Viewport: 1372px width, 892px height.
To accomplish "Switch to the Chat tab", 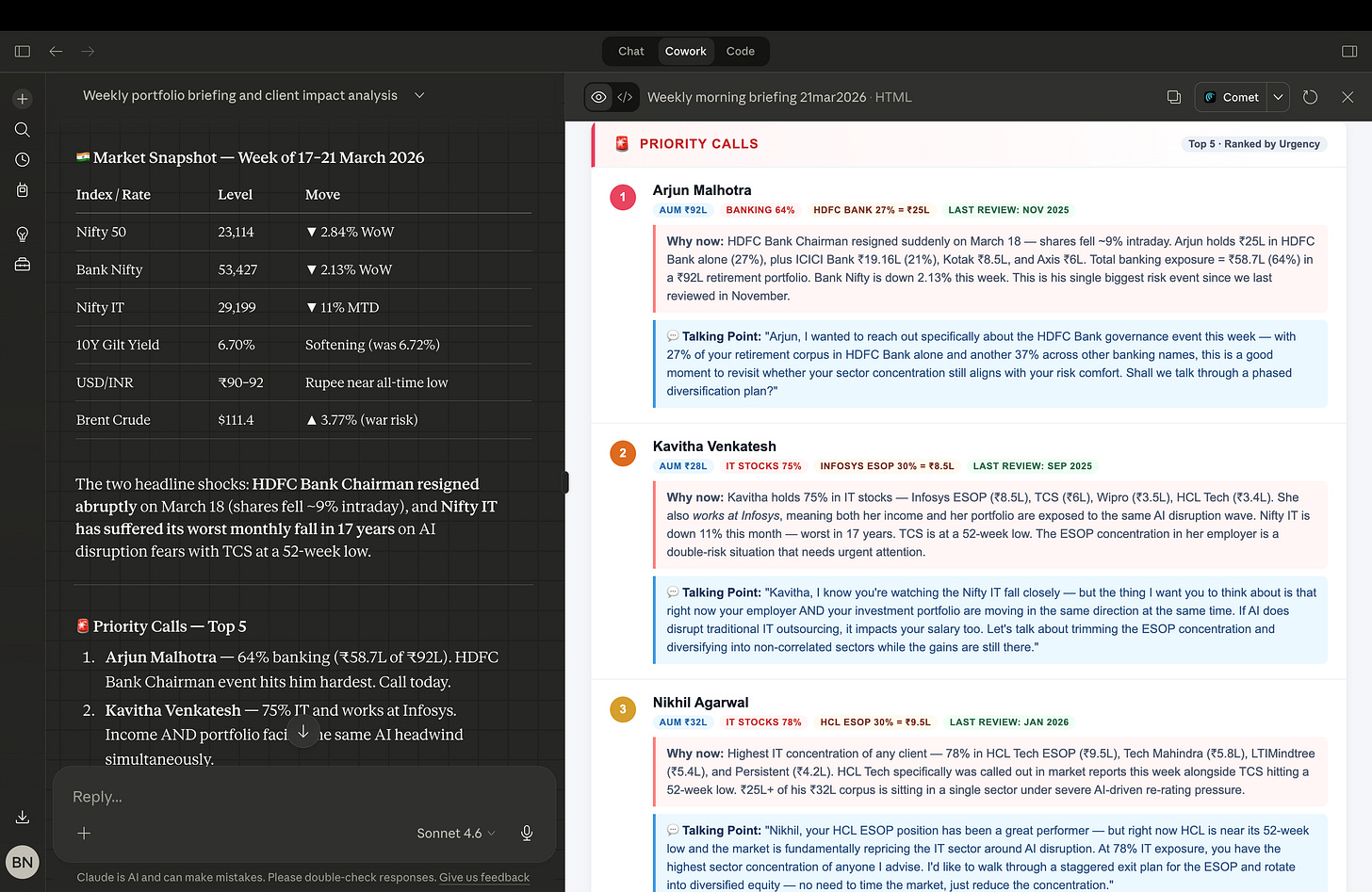I will [x=631, y=51].
